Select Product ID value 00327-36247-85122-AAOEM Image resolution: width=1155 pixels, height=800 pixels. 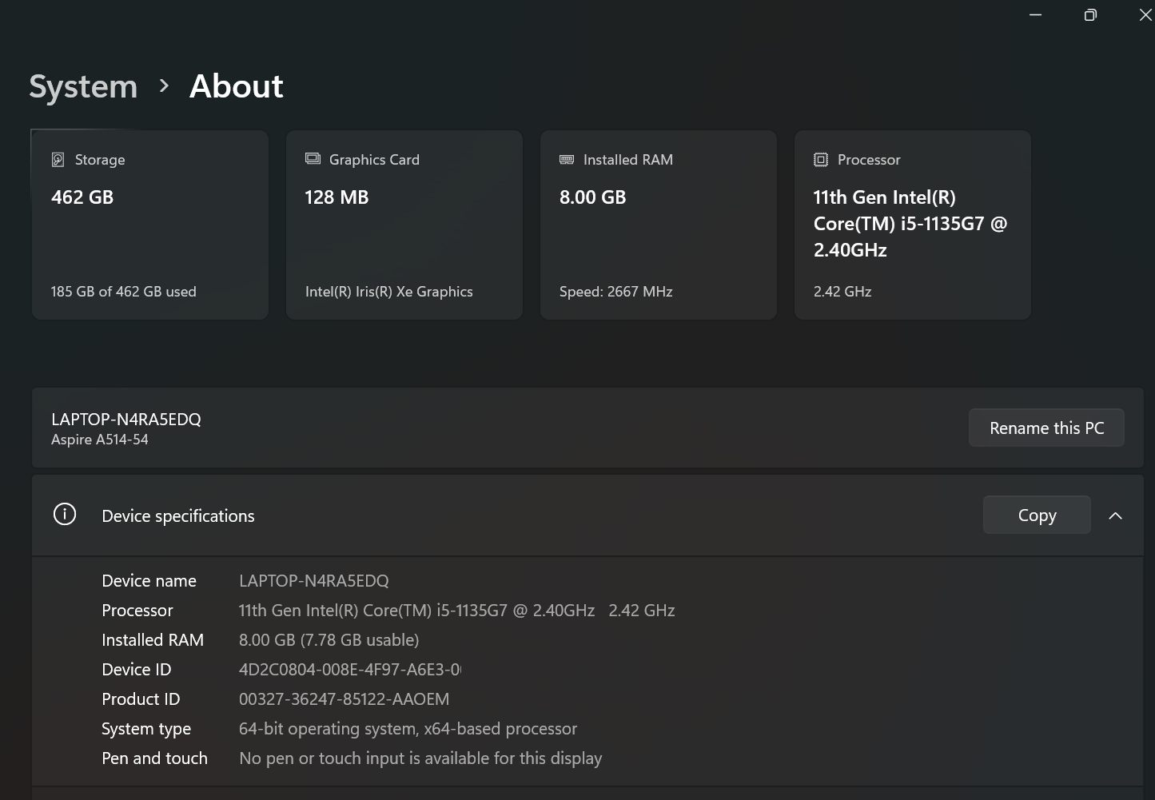point(344,698)
